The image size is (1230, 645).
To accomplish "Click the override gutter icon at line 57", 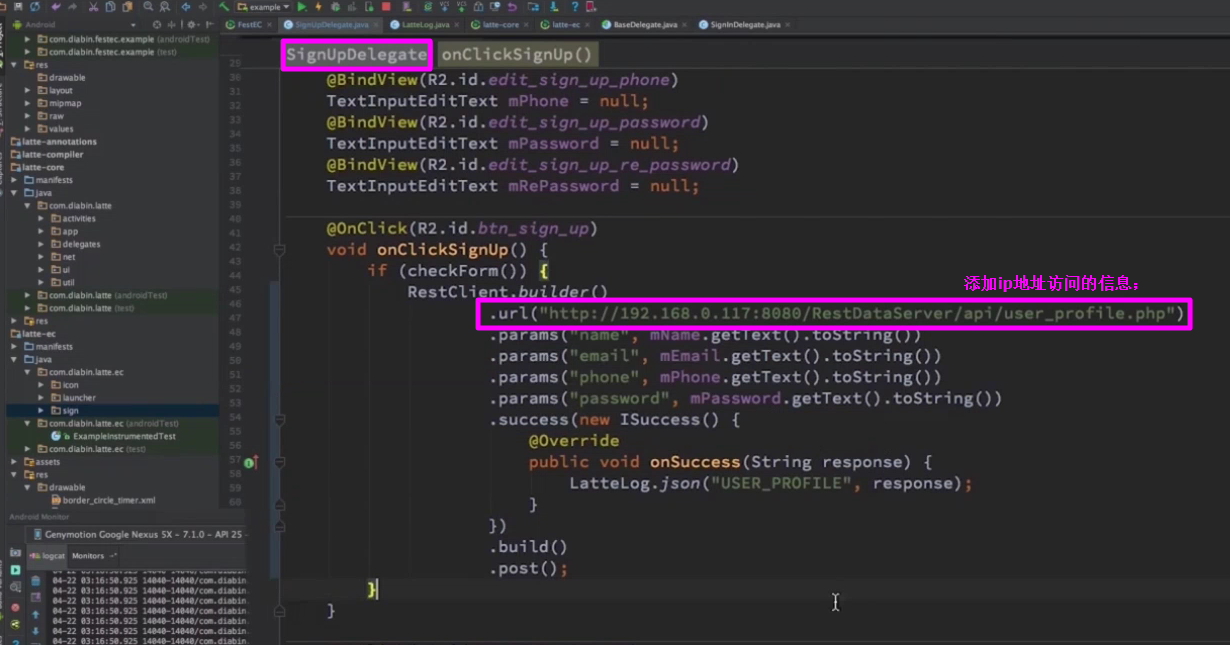I will pos(249,462).
